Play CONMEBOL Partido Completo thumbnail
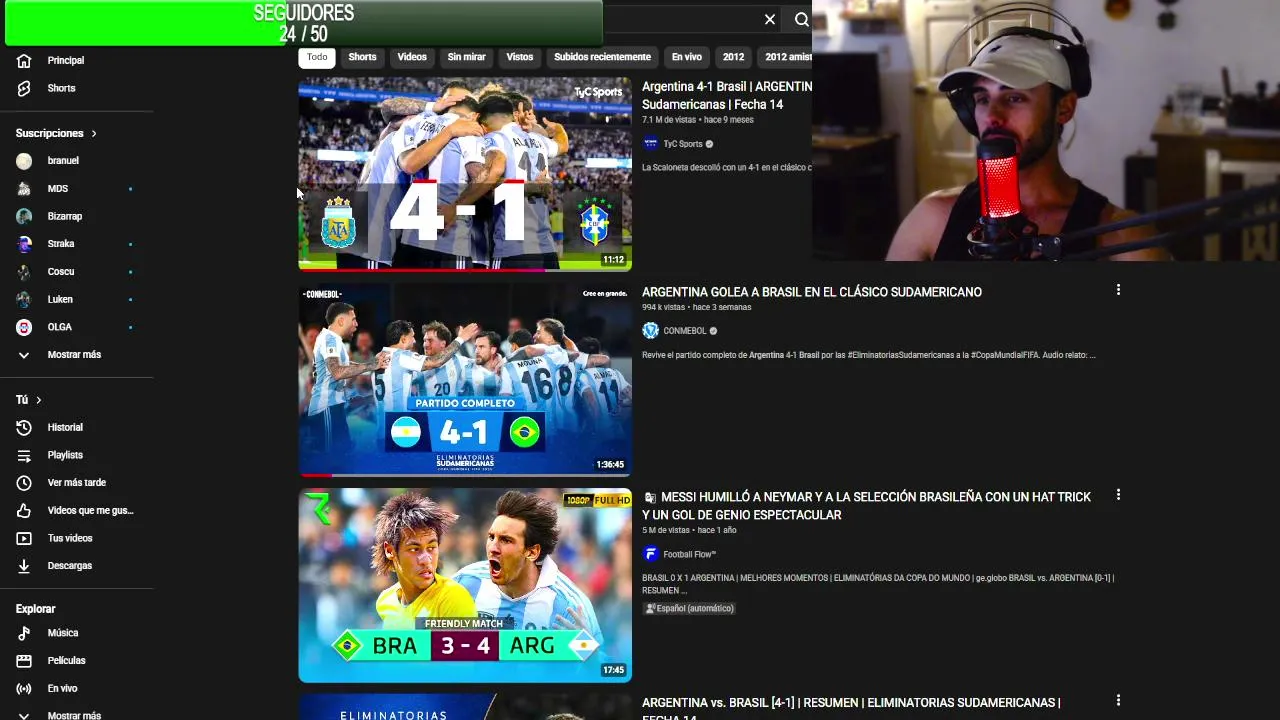Viewport: 1280px width, 720px height. click(465, 379)
